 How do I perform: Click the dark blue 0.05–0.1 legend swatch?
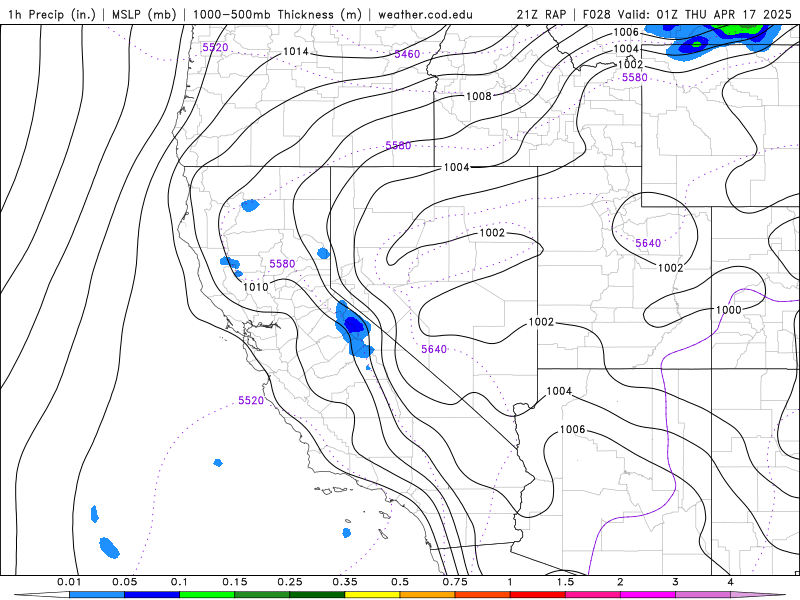click(152, 595)
